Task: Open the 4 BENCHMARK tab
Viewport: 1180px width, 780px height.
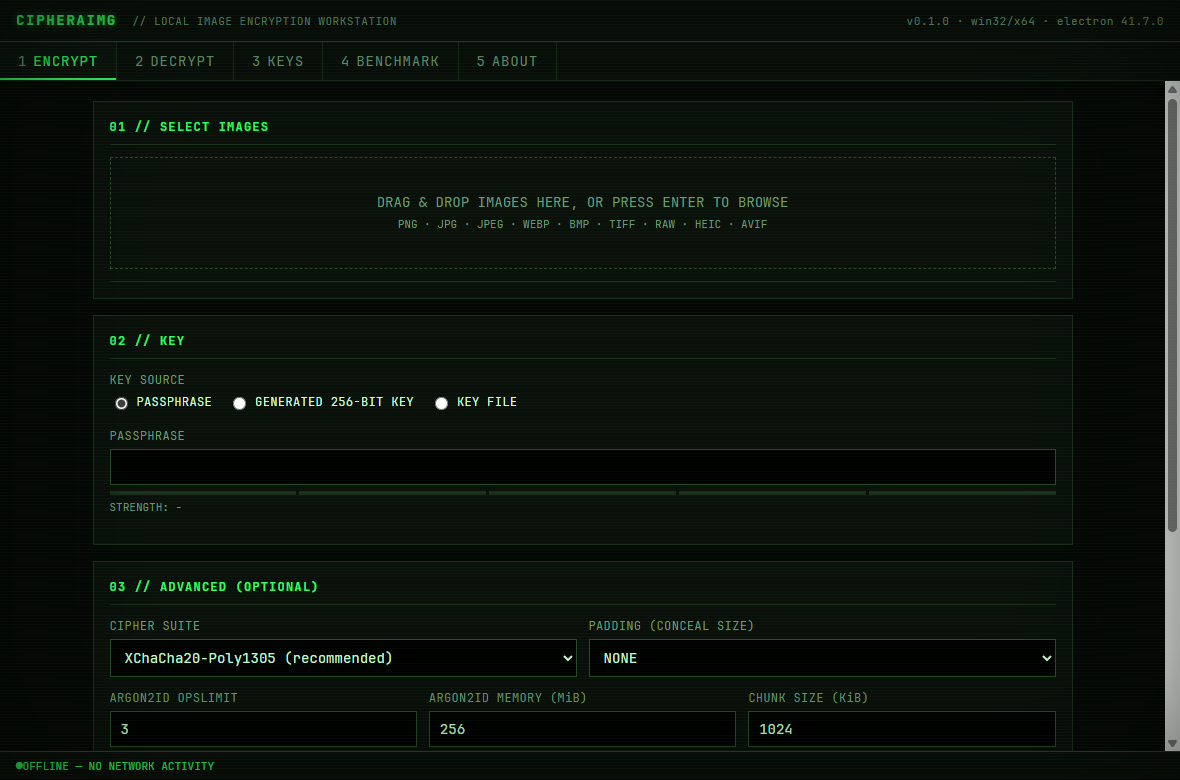Action: pos(390,61)
